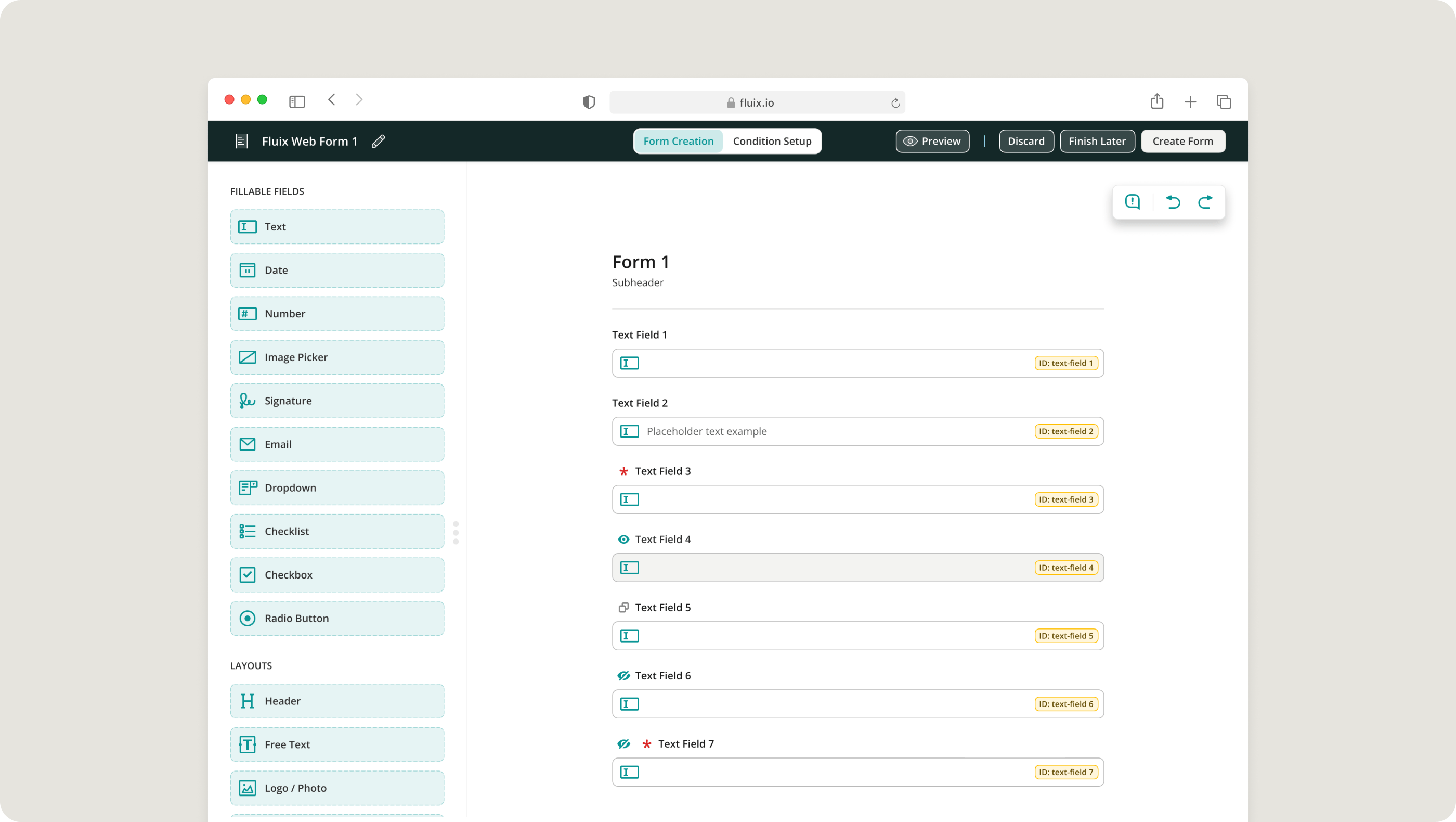The width and height of the screenshot is (1456, 822).
Task: Click Safari share icon
Action: pos(1156,102)
